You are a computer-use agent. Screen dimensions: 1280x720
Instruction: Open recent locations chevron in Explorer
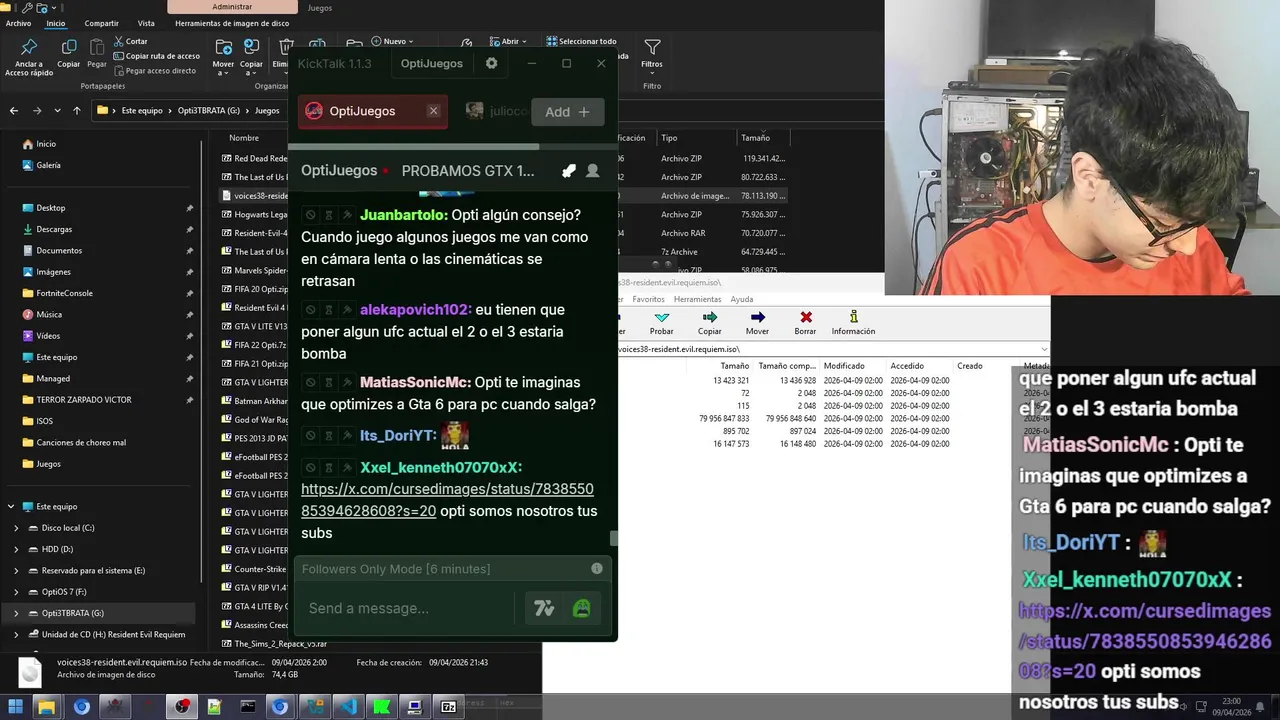[58, 111]
